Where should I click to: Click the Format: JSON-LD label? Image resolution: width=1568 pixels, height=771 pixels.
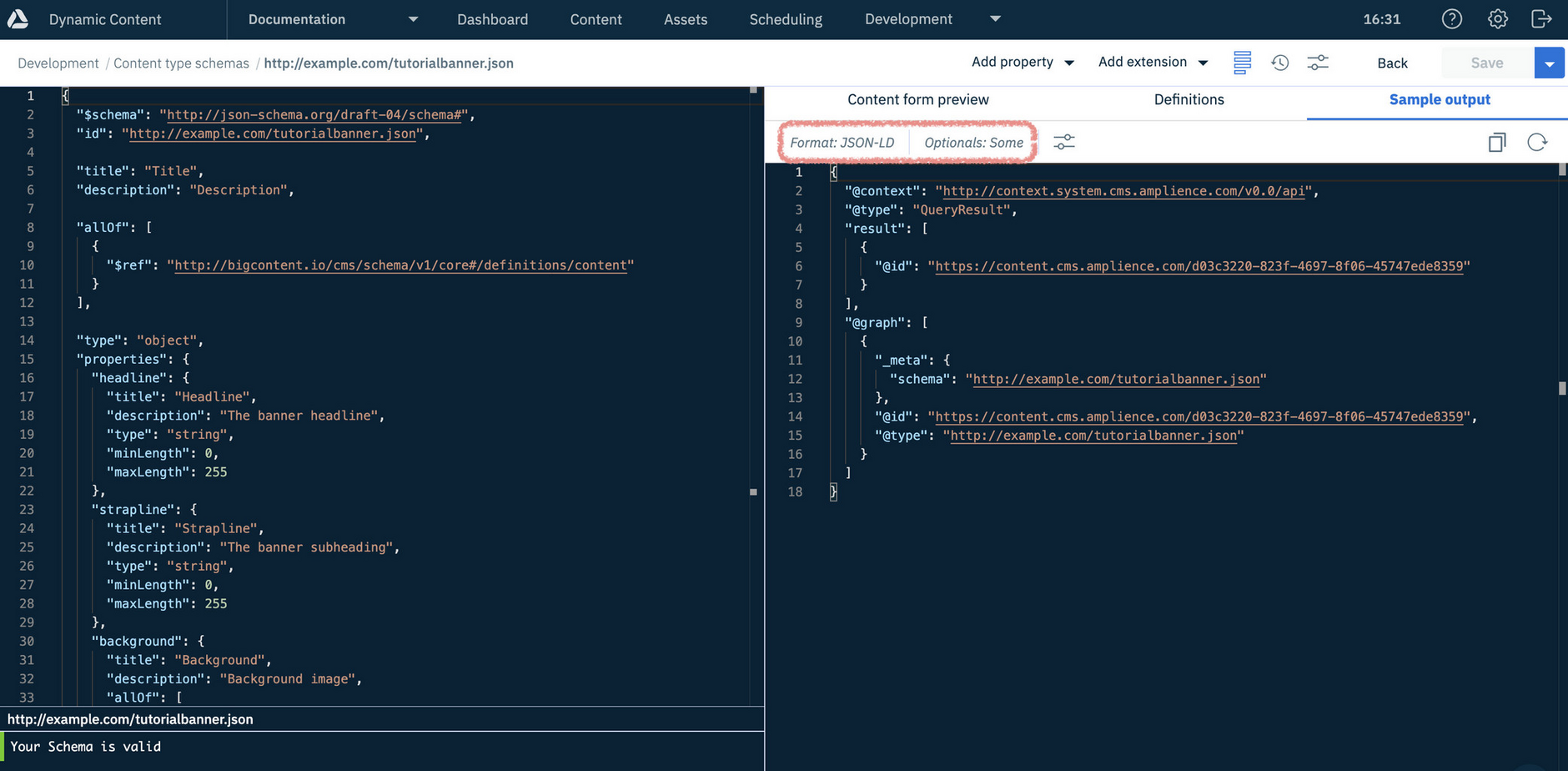842,143
